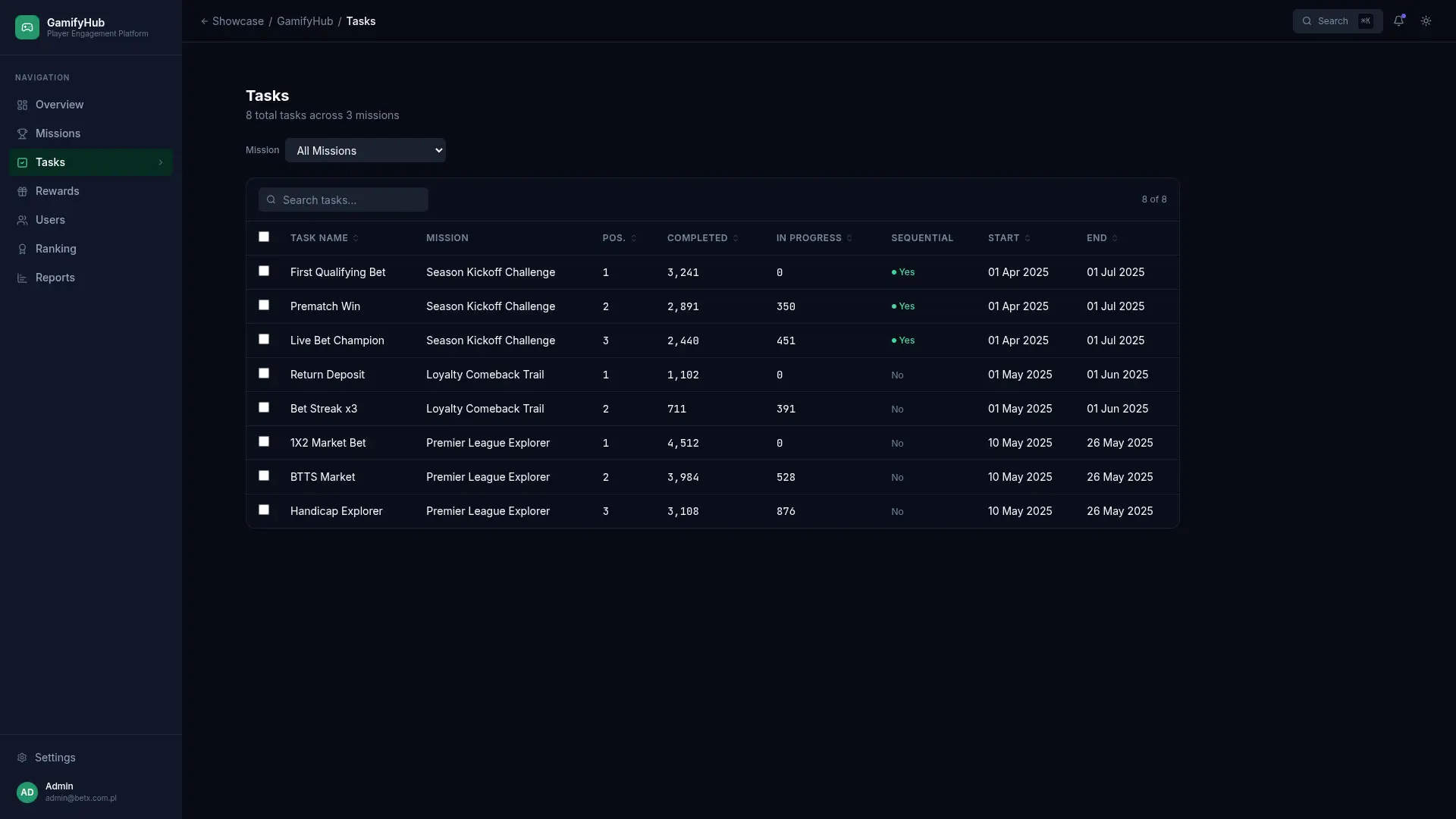Click the GamifyHub breadcrumb link
Image resolution: width=1456 pixels, height=819 pixels.
pos(305,21)
